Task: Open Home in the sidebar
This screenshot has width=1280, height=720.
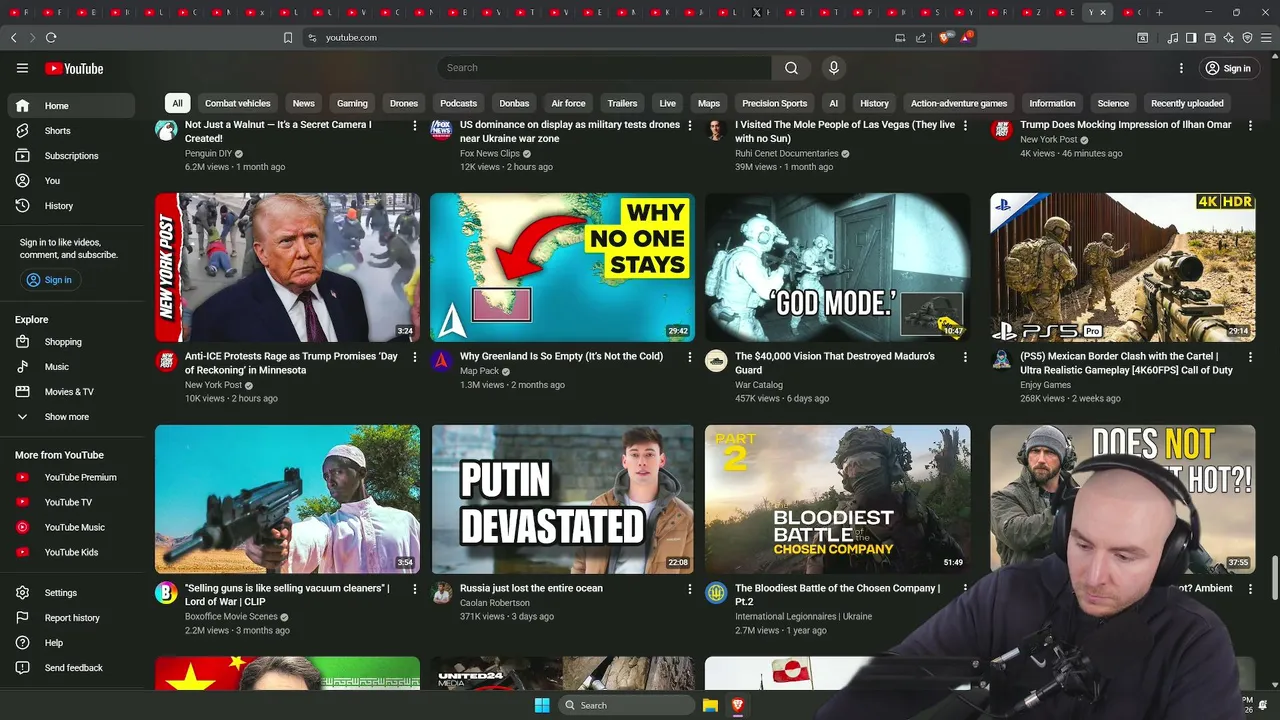Action: pos(70,106)
